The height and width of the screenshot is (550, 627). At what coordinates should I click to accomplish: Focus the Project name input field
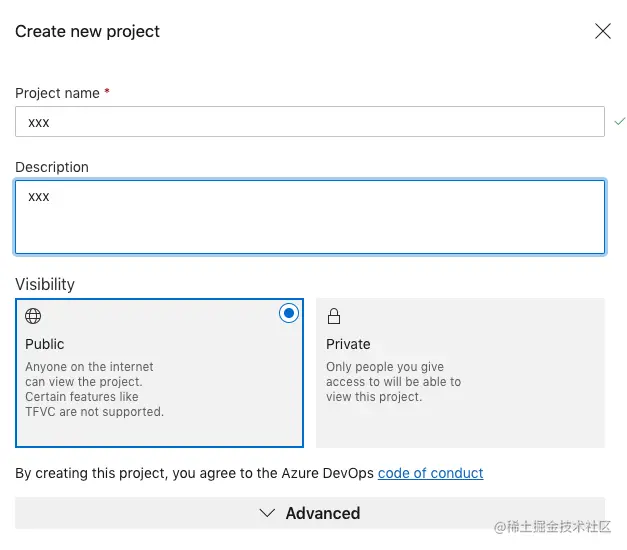(309, 122)
